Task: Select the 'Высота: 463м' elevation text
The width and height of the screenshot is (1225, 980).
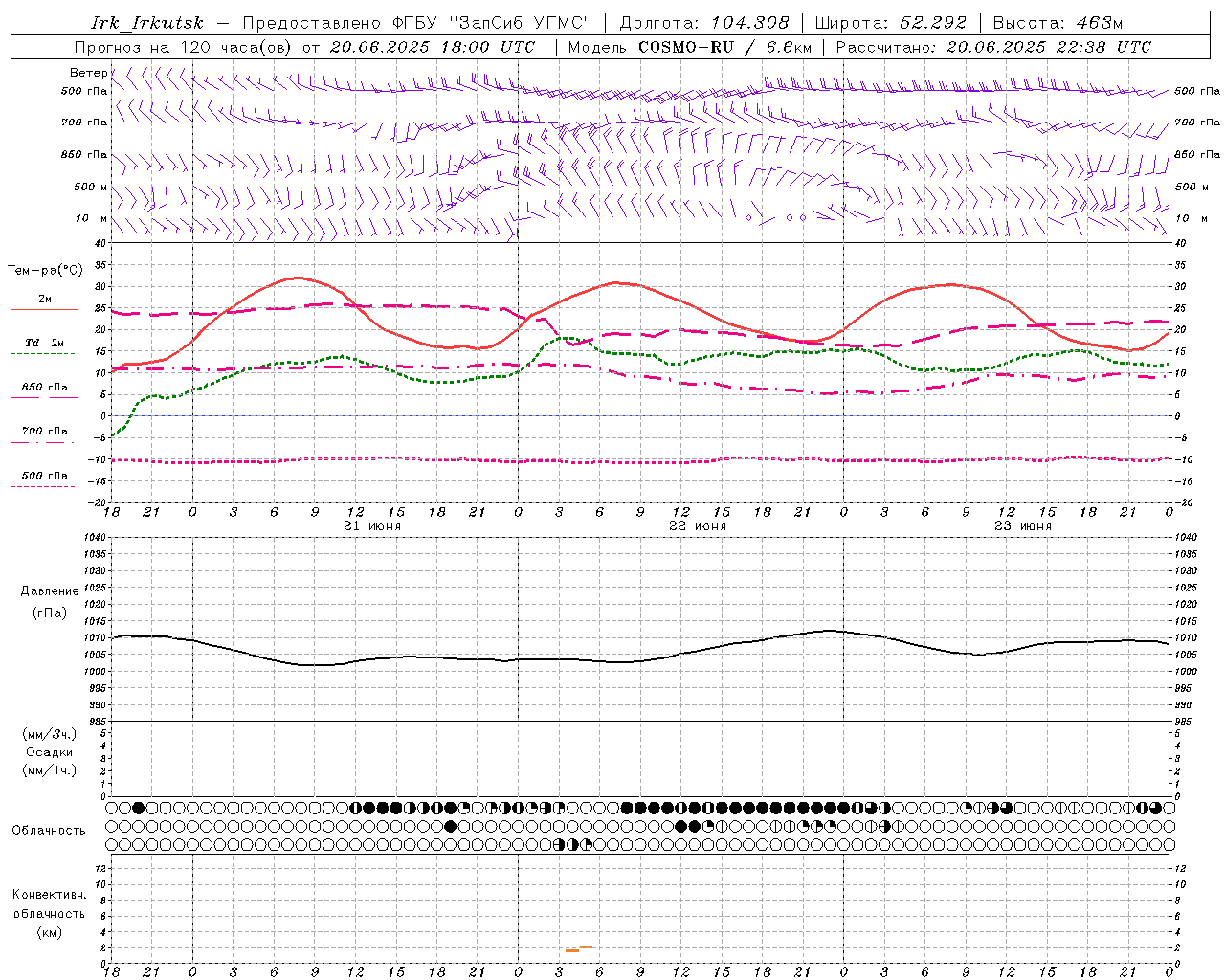Action: (x=1058, y=23)
